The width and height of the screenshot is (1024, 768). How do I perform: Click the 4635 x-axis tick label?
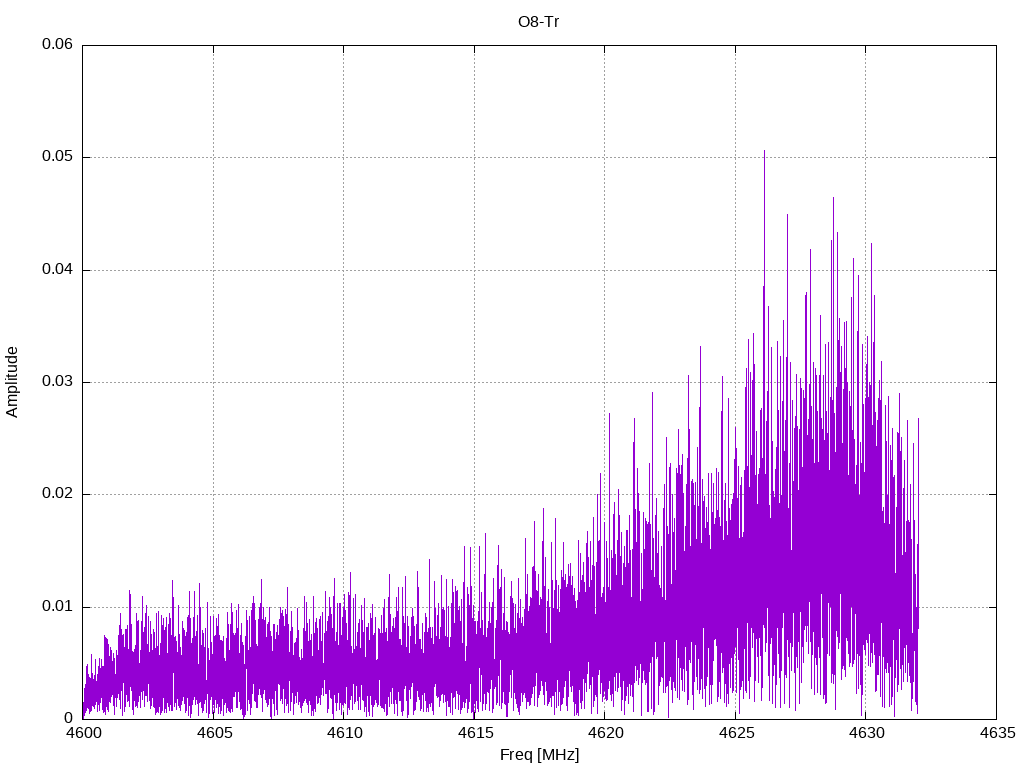pyautogui.click(x=997, y=733)
